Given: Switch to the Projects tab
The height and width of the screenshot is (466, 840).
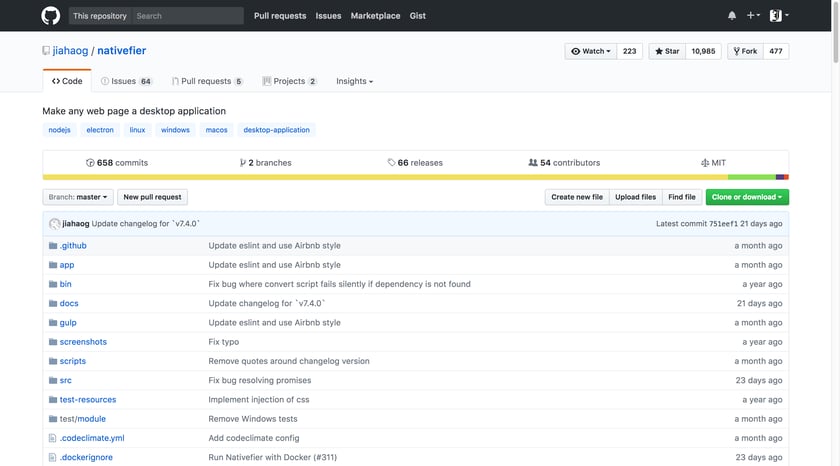Looking at the screenshot, I should (x=289, y=81).
